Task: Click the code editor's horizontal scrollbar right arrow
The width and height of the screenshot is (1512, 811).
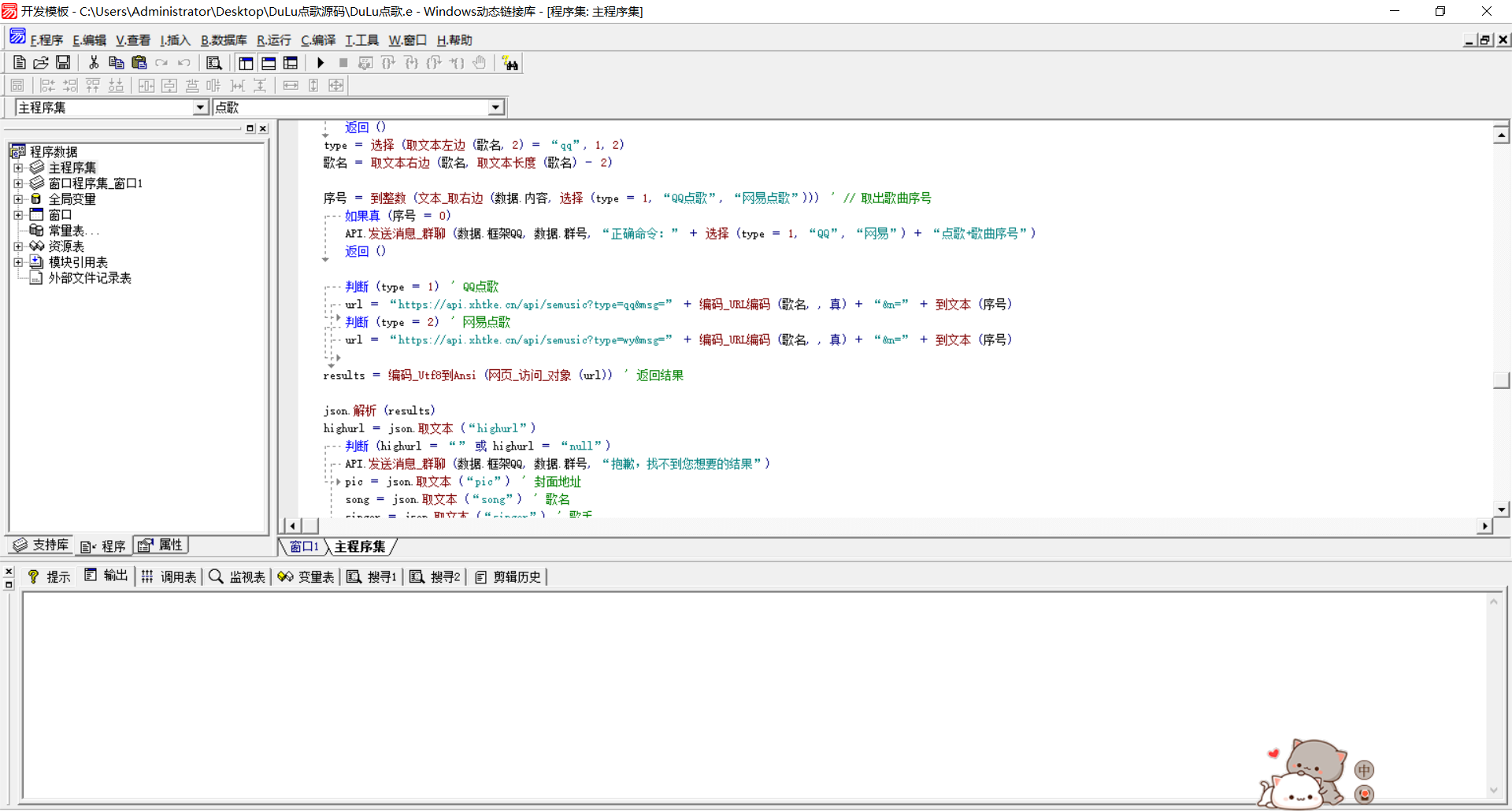Action: (1484, 526)
